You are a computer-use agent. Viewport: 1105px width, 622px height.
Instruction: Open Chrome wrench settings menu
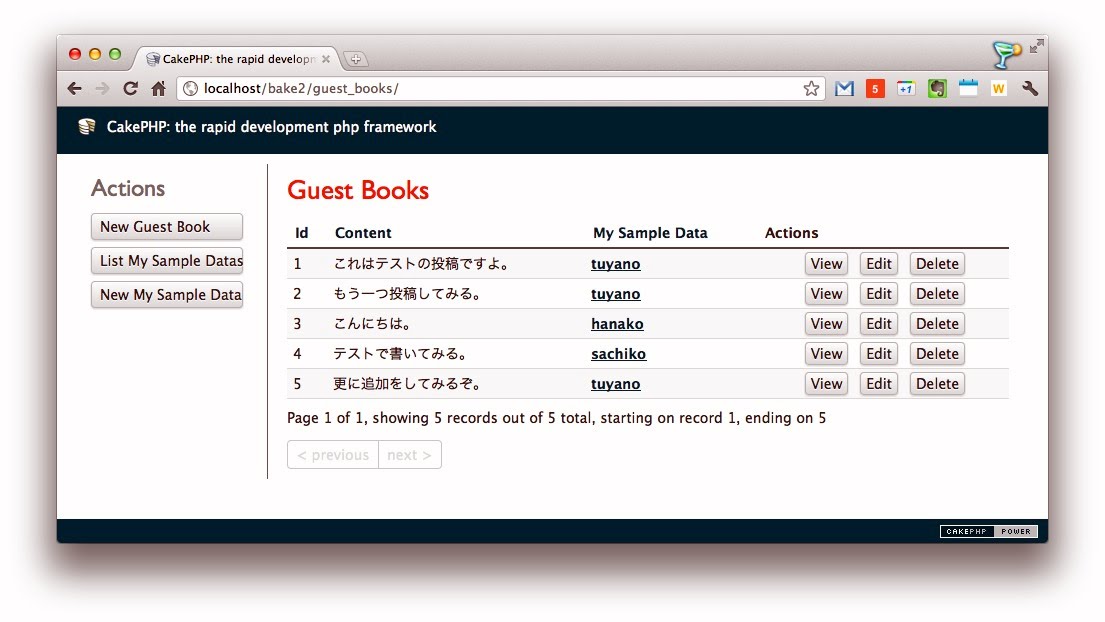click(x=1030, y=89)
